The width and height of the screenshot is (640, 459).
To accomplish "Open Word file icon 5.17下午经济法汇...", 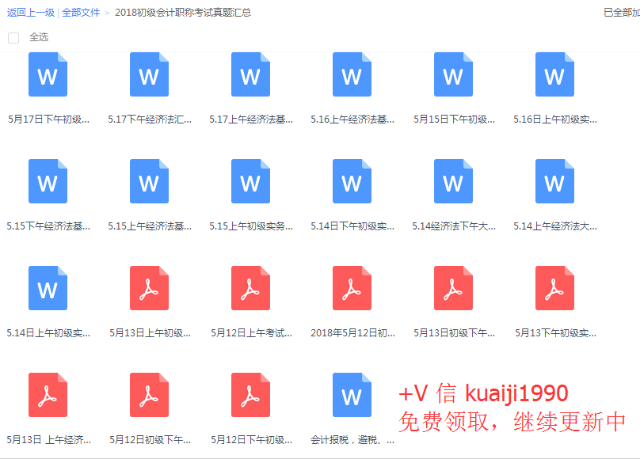I will click(x=149, y=75).
